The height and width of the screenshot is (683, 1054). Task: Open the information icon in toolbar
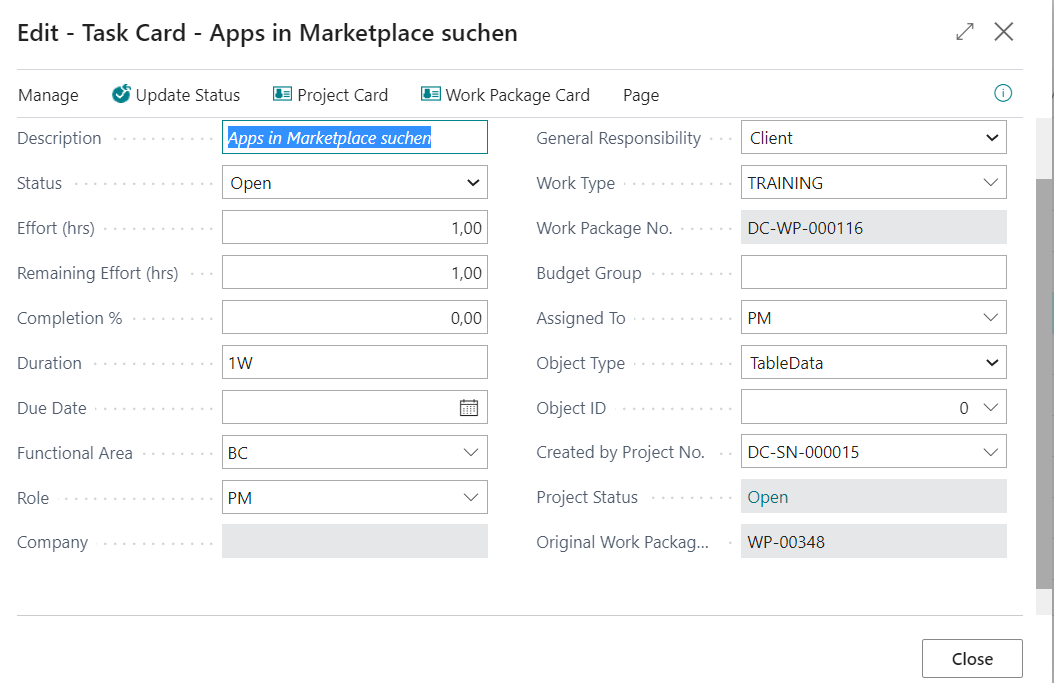(1003, 93)
